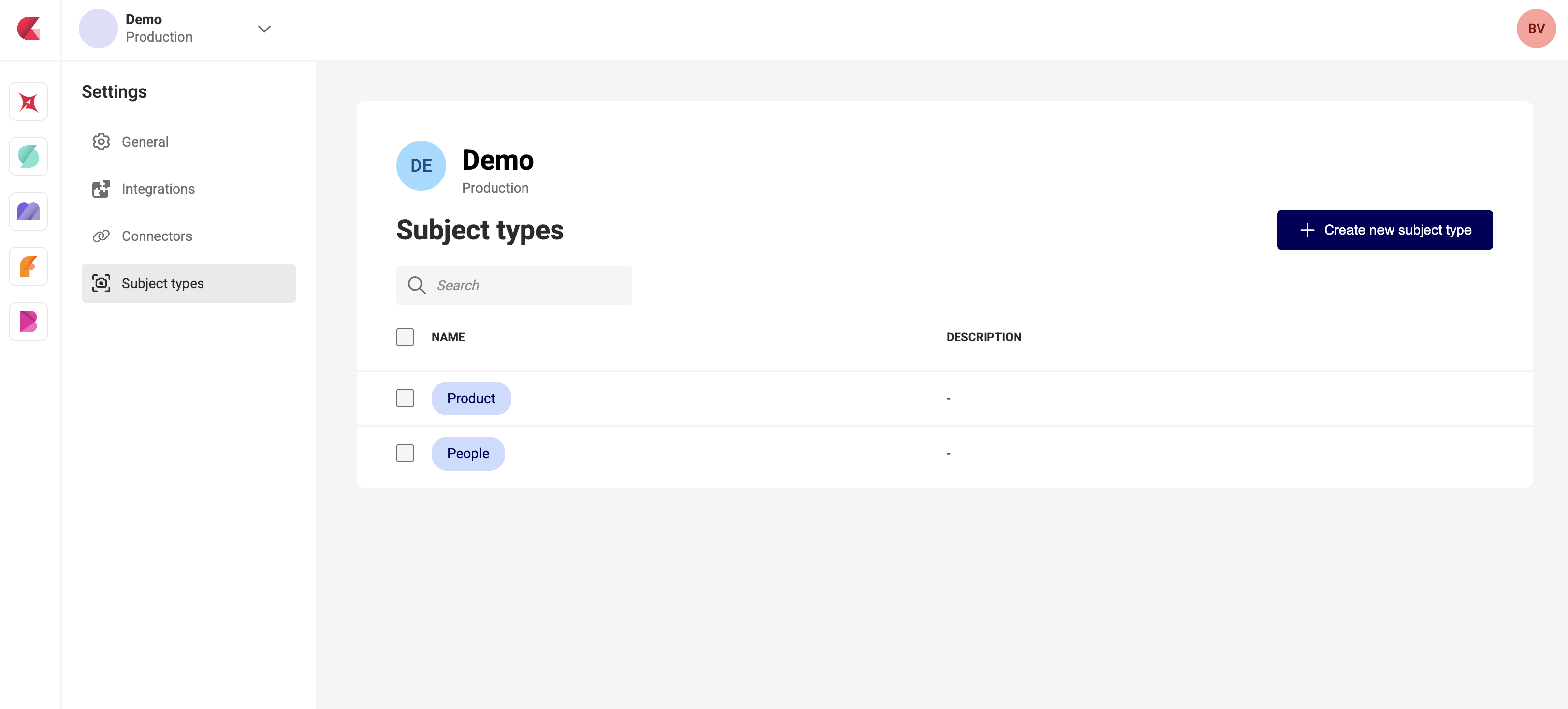Select all rows with the header checkbox
The image size is (1568, 709).
click(405, 337)
